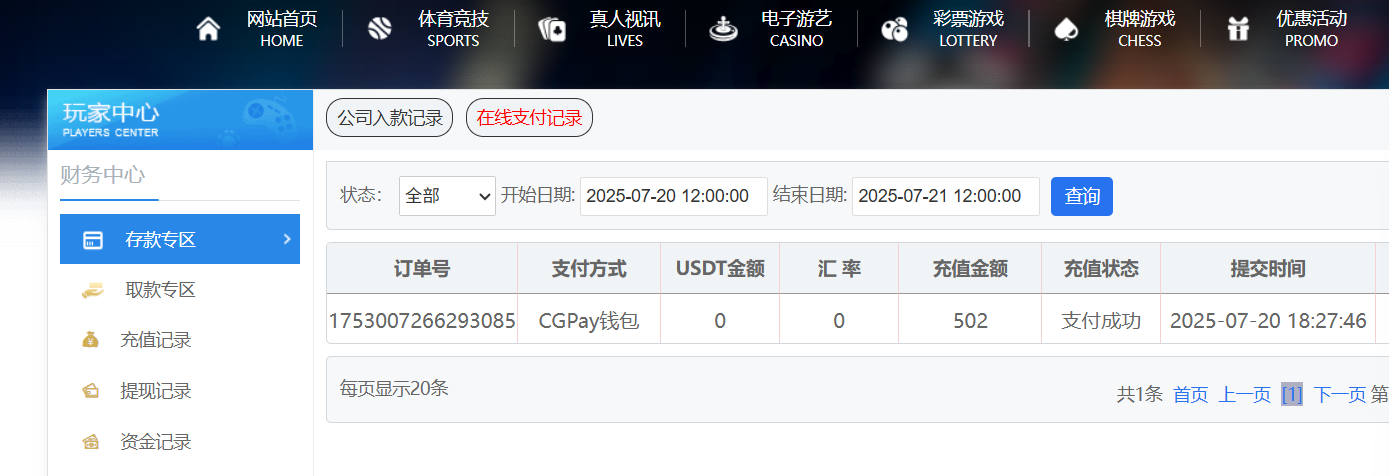
Task: Click the hand-with-cash icon beside 取款专区
Action: 92,290
